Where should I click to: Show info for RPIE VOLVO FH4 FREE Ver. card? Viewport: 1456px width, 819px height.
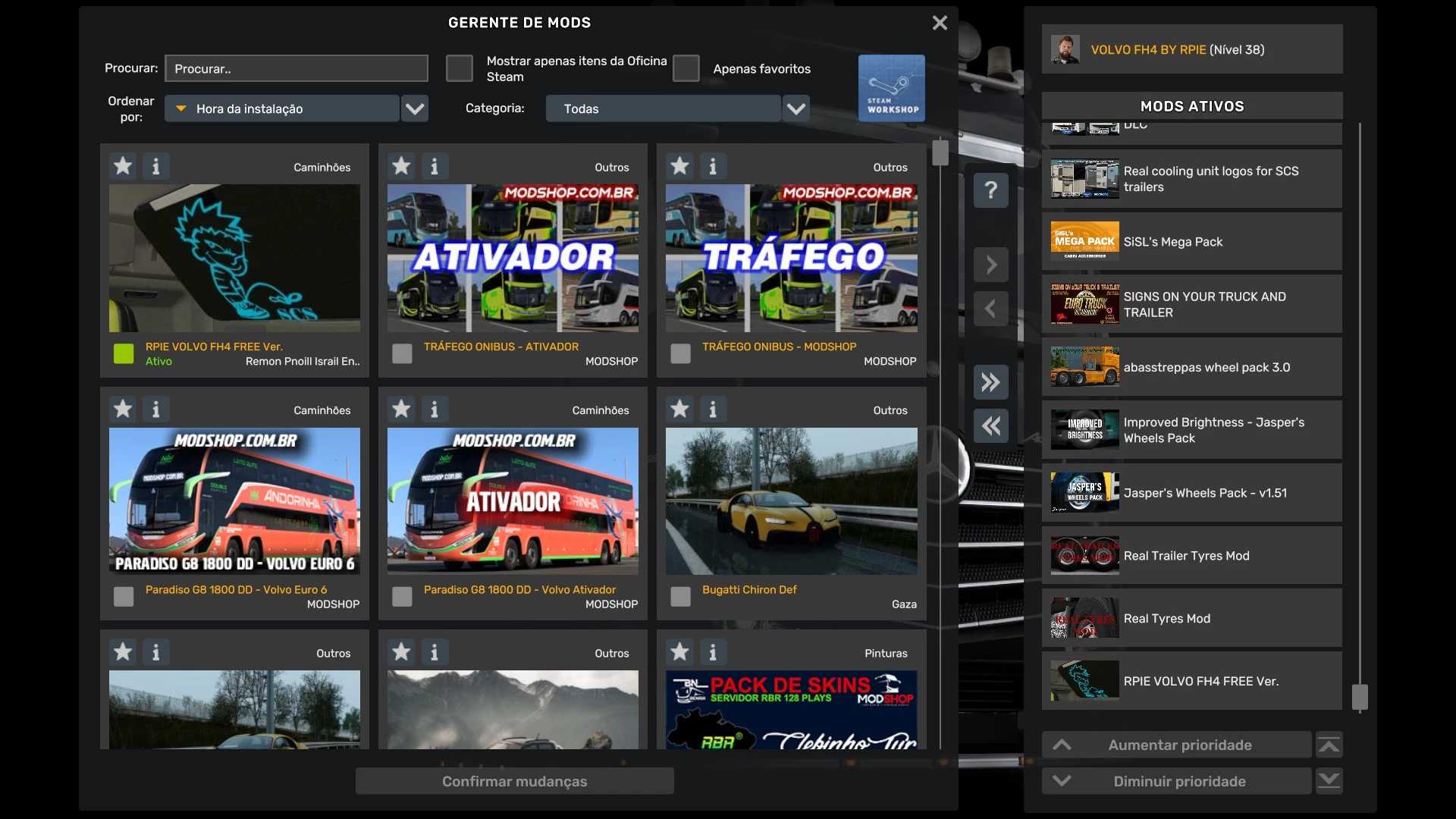tap(156, 166)
